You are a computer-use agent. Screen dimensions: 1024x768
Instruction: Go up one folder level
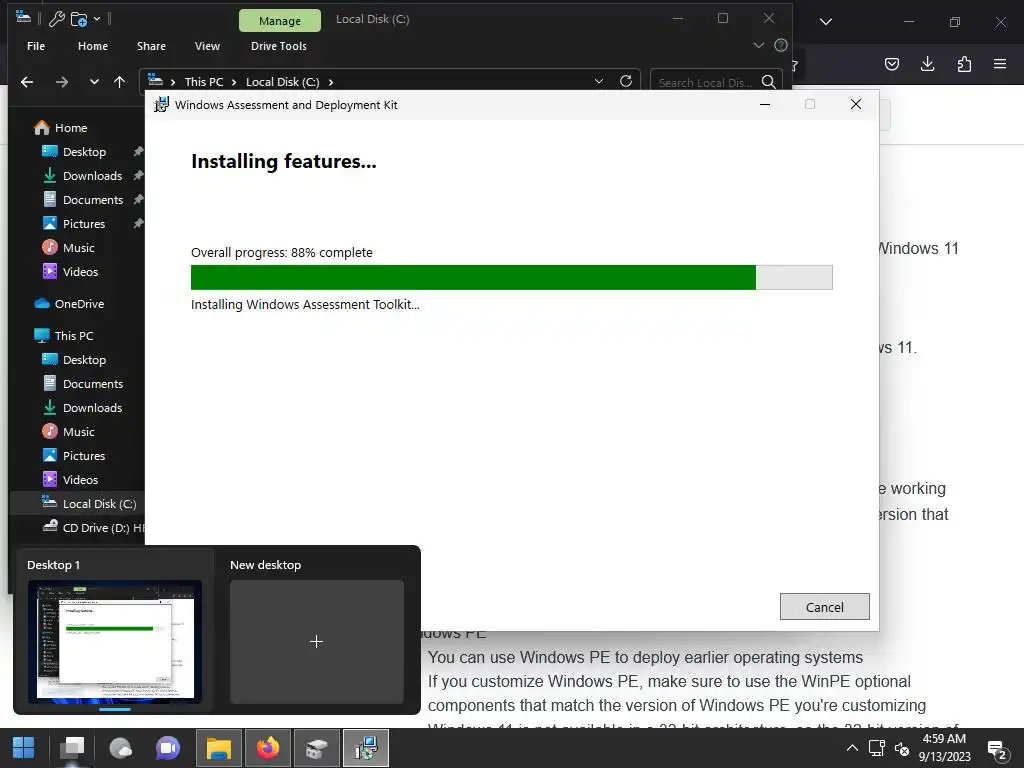pyautogui.click(x=120, y=82)
